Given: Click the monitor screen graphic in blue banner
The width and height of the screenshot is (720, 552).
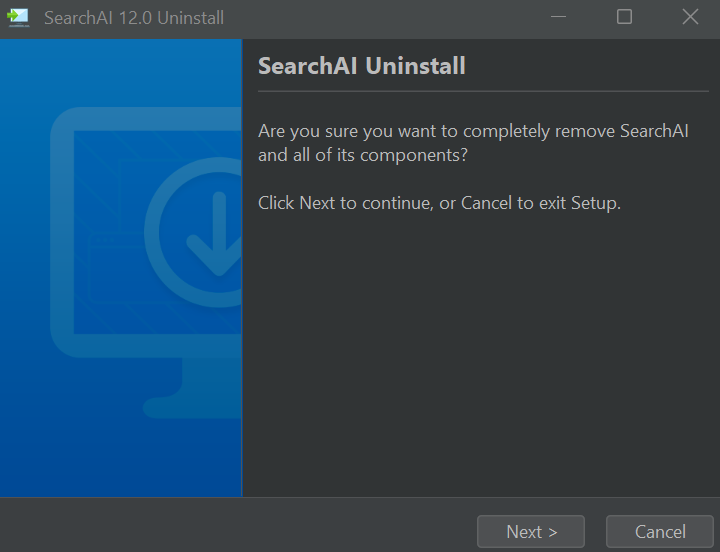Looking at the screenshot, I should [100, 230].
